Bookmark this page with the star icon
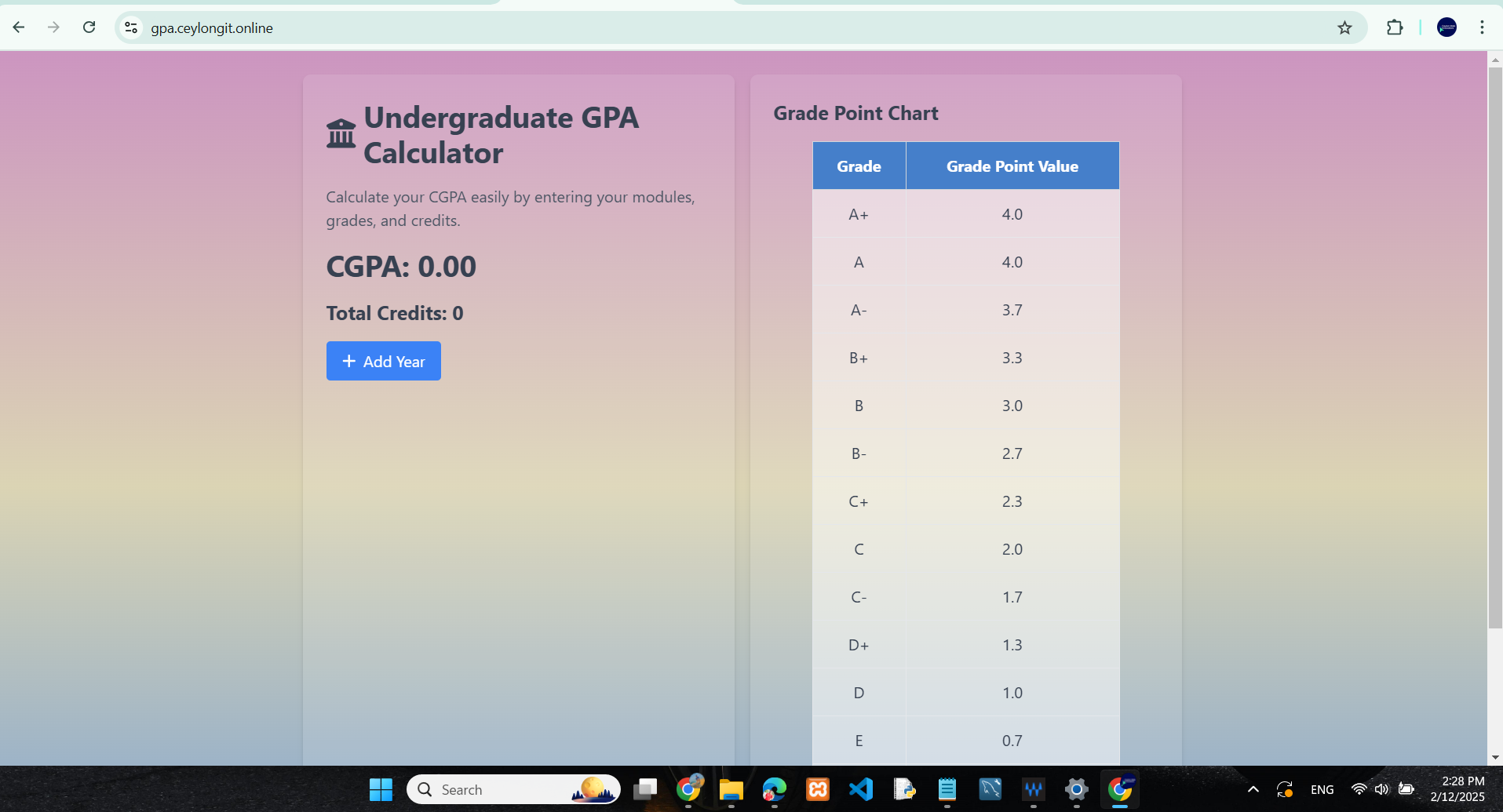 (x=1344, y=28)
